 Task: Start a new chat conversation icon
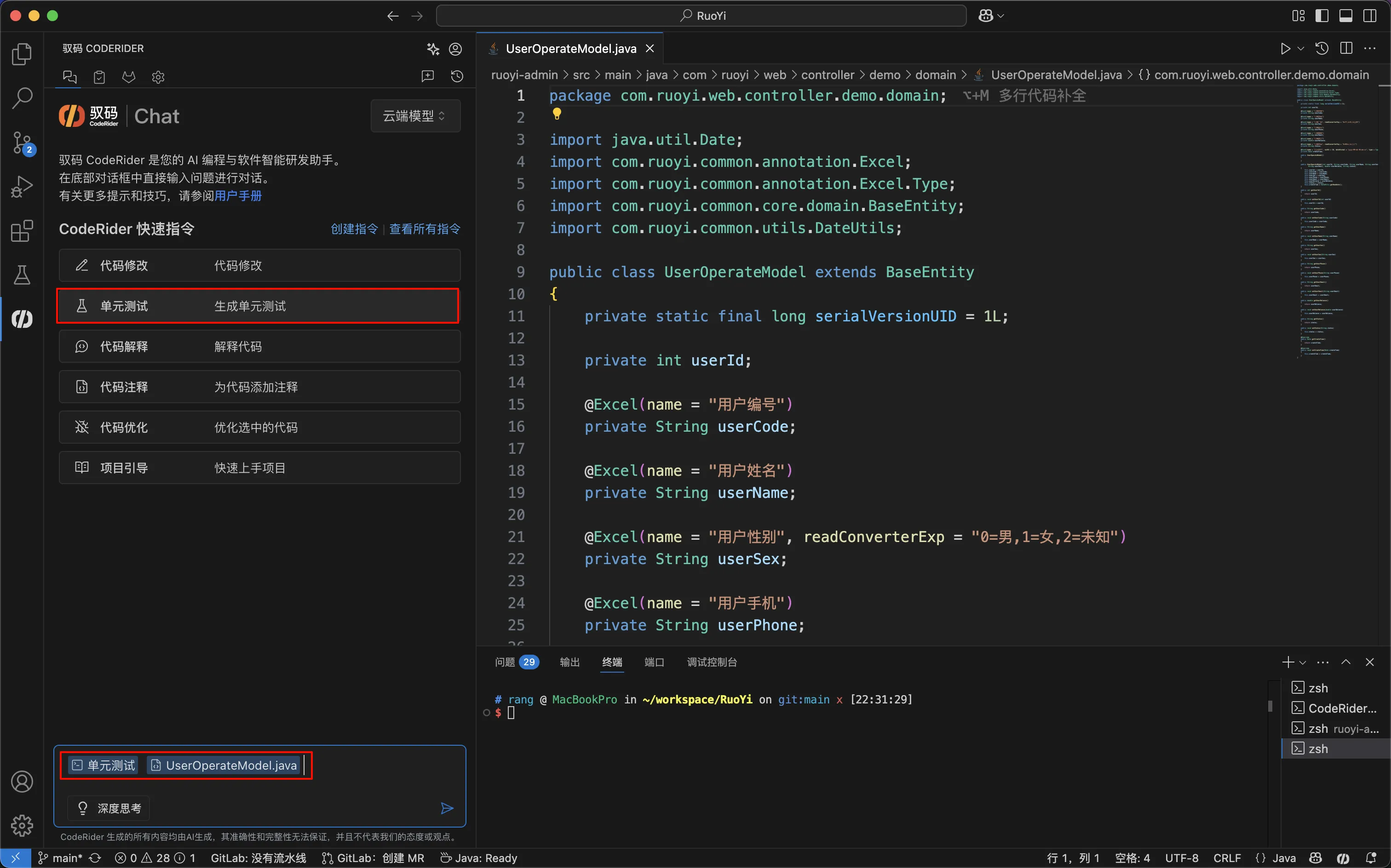[427, 76]
